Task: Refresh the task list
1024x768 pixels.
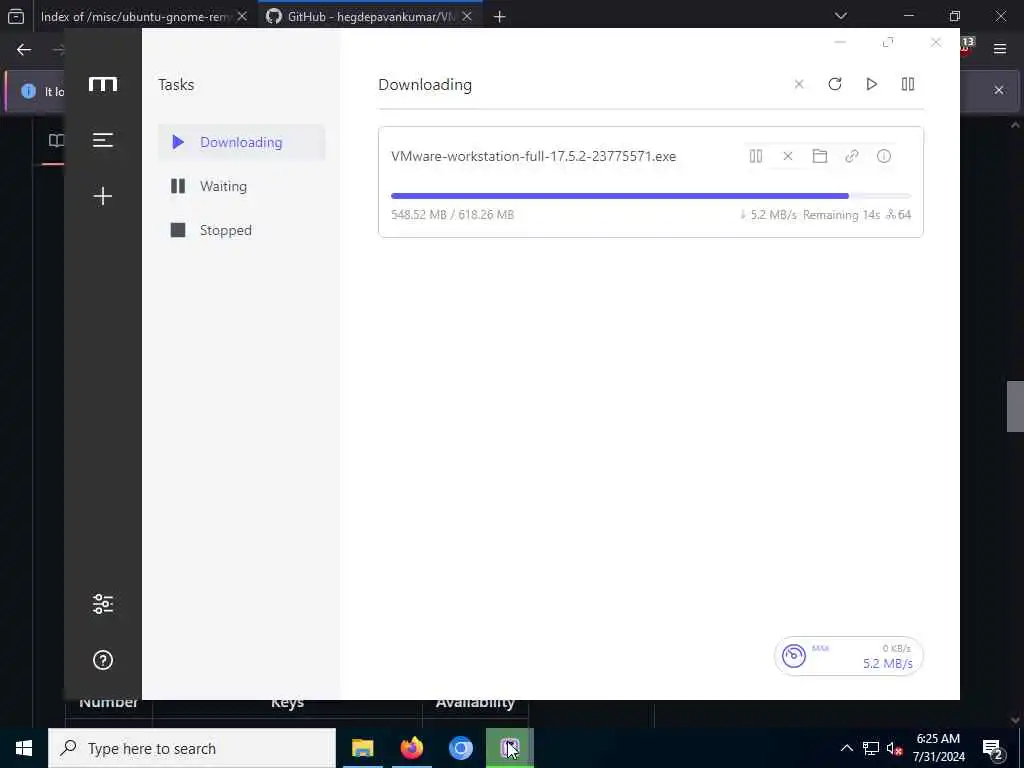Action: coord(835,84)
